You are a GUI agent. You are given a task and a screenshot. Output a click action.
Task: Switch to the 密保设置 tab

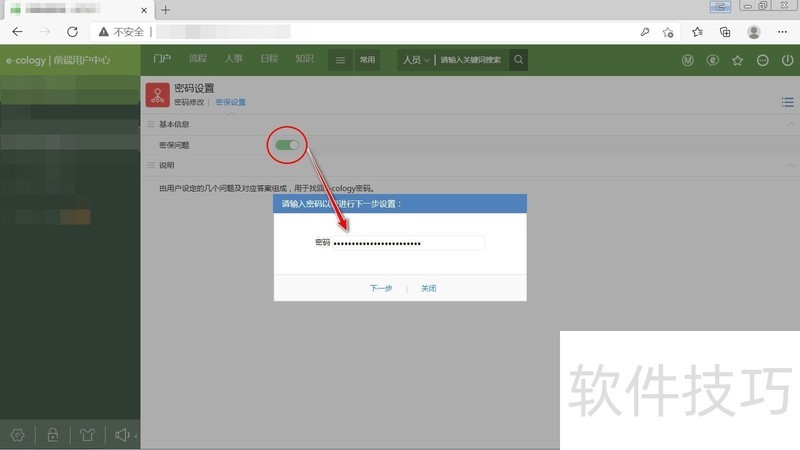point(231,102)
